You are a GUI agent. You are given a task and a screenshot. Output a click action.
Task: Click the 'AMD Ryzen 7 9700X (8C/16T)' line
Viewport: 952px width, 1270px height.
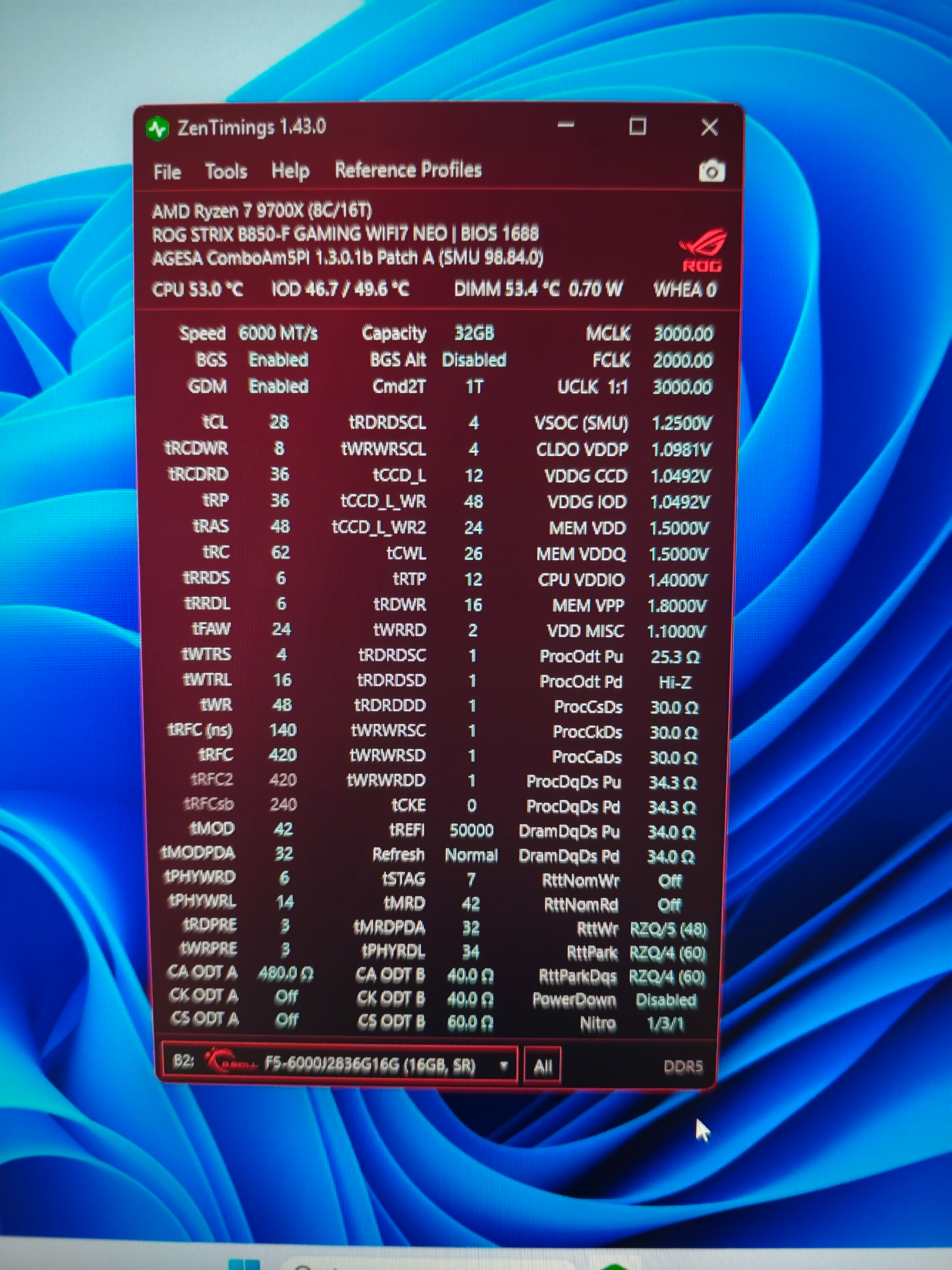tap(262, 210)
